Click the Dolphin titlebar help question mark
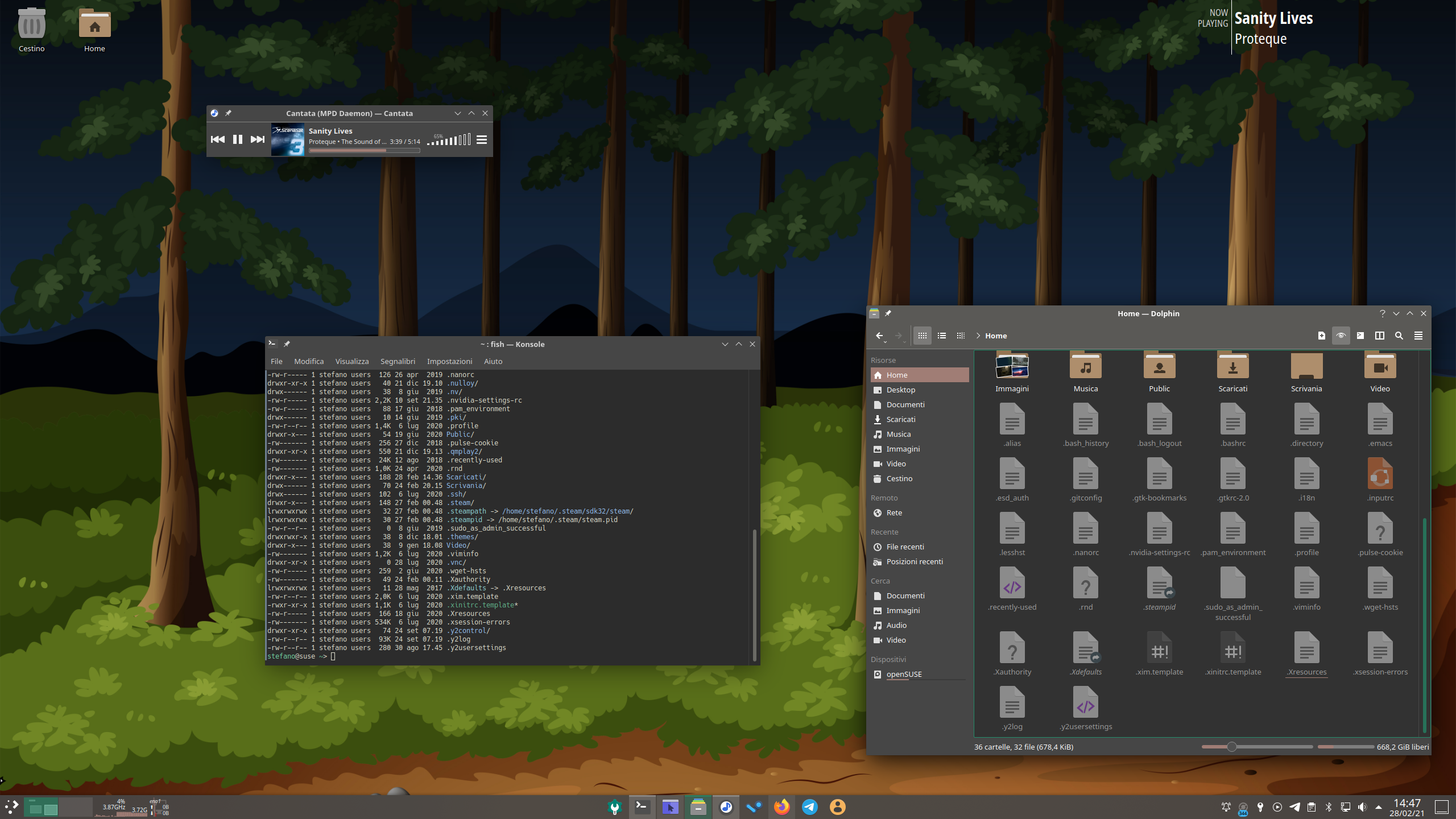Viewport: 1456px width, 819px height. [1383, 313]
